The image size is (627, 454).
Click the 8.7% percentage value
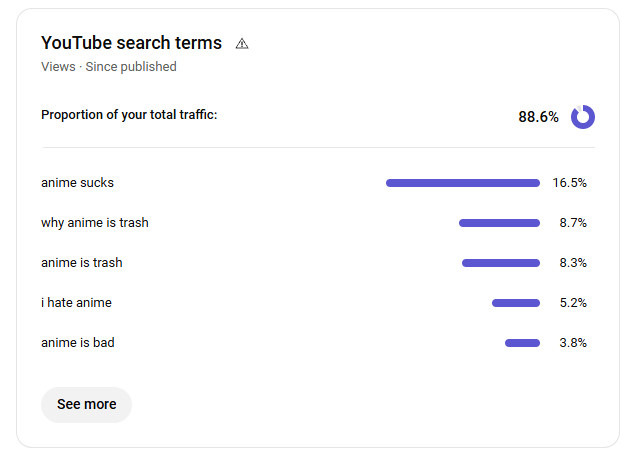pos(573,223)
